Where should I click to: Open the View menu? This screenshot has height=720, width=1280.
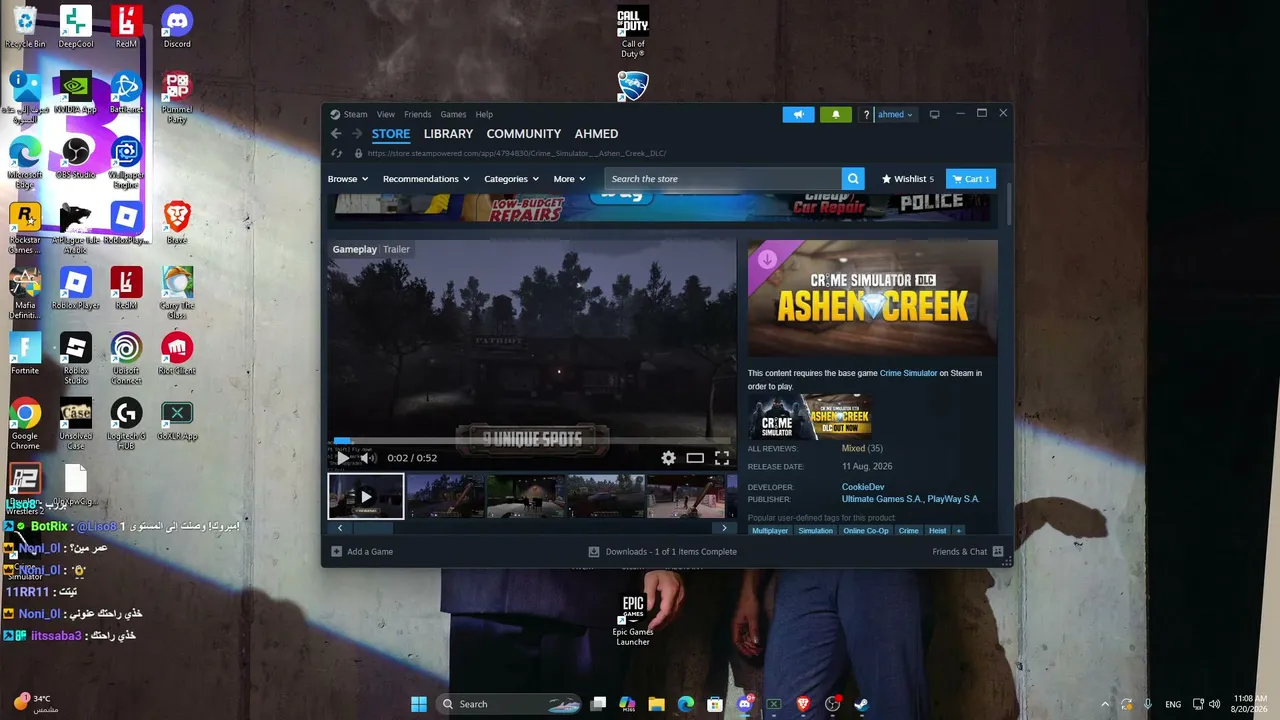pos(386,115)
